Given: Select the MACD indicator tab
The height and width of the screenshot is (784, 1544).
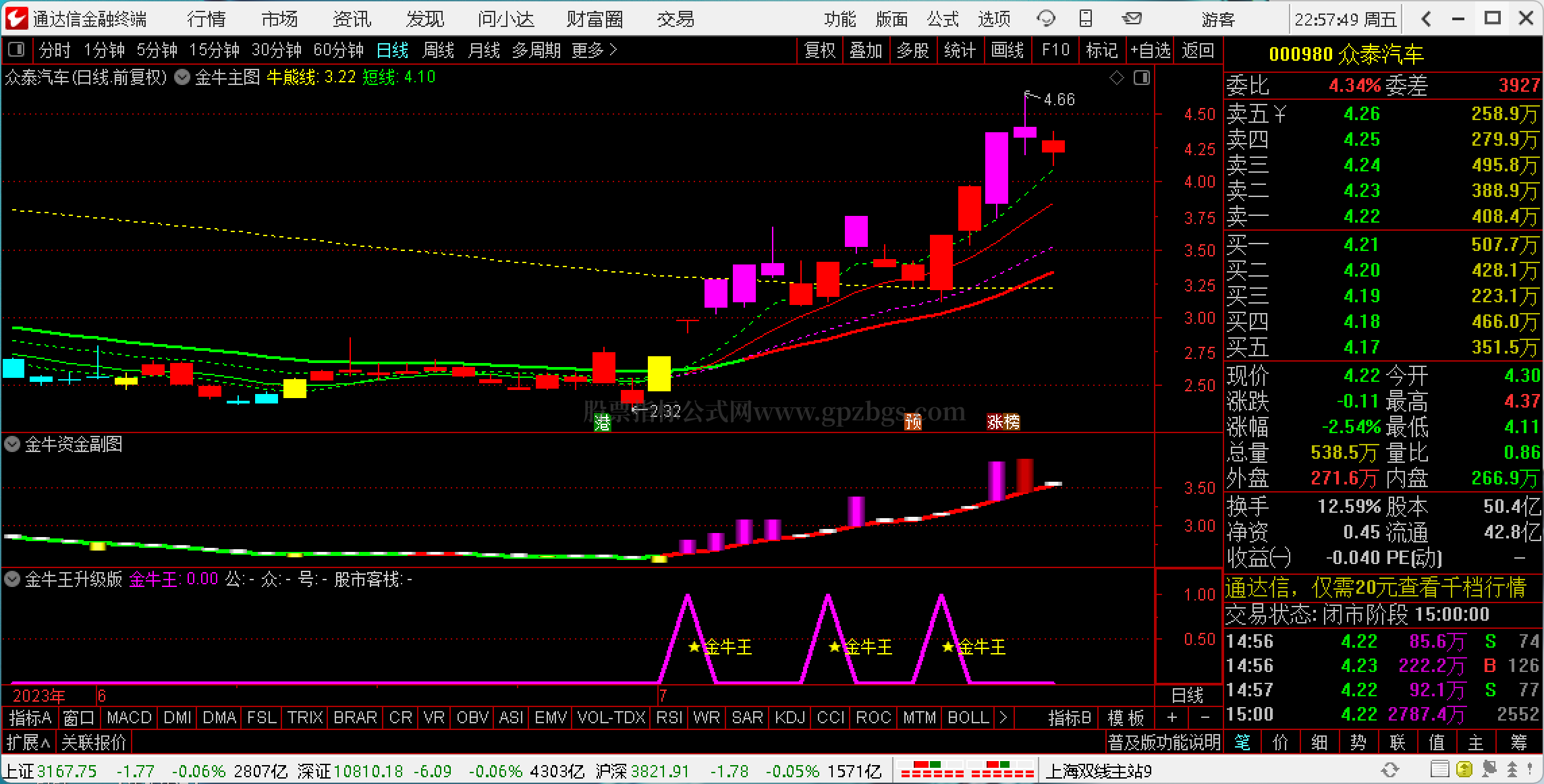Looking at the screenshot, I should (x=129, y=717).
